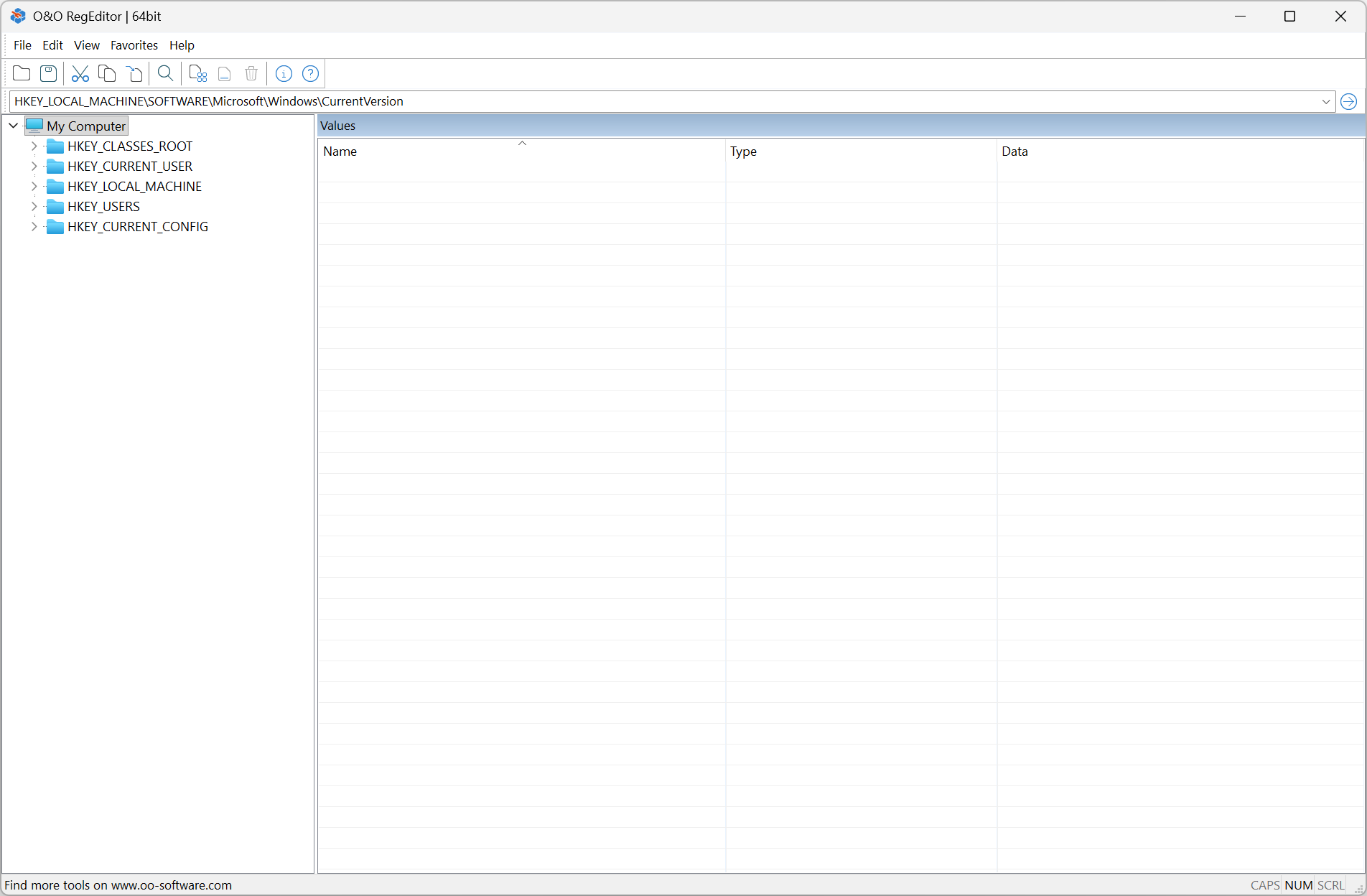1367x896 pixels.
Task: Expand the HKEY_USERS node
Action: pyautogui.click(x=34, y=206)
